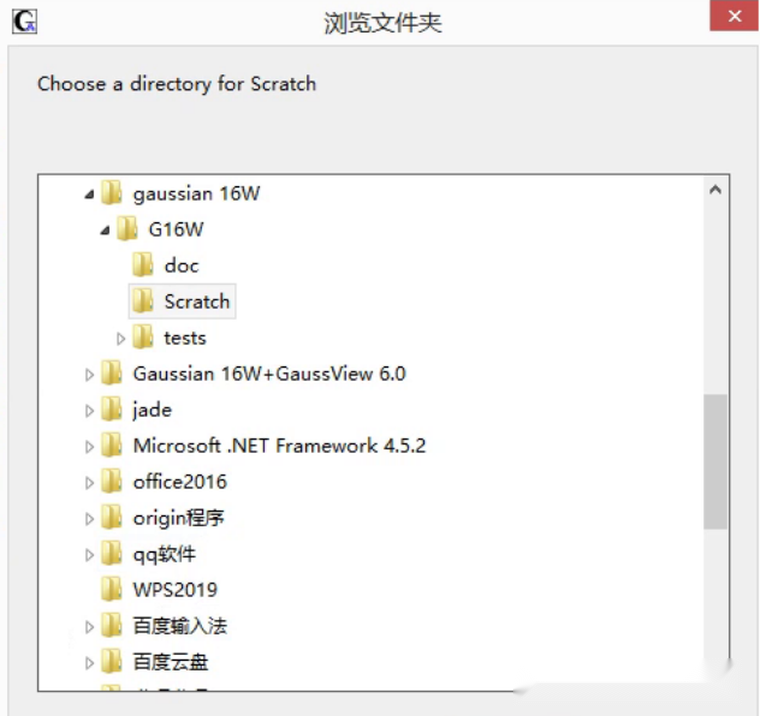Click the tests folder icon
This screenshot has height=716, width=760.
[143, 336]
